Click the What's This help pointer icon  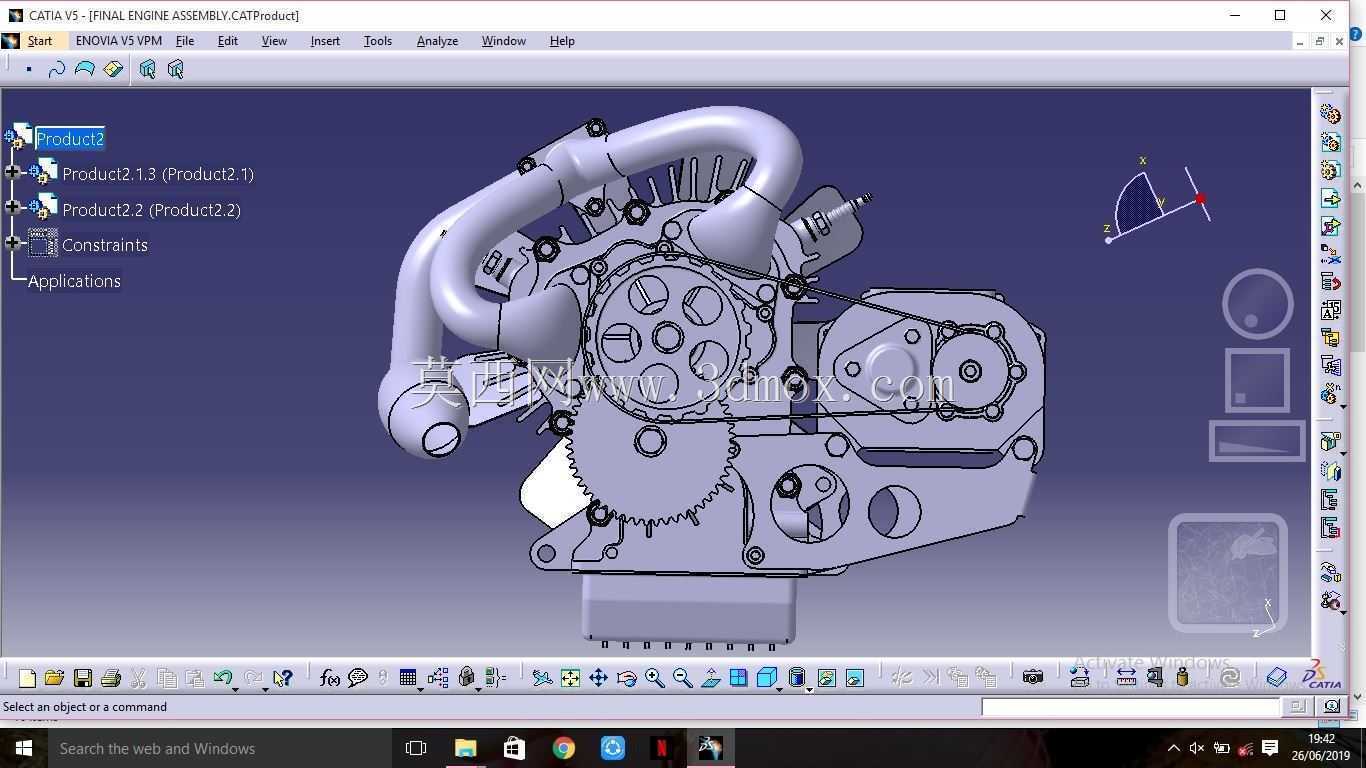[x=283, y=678]
